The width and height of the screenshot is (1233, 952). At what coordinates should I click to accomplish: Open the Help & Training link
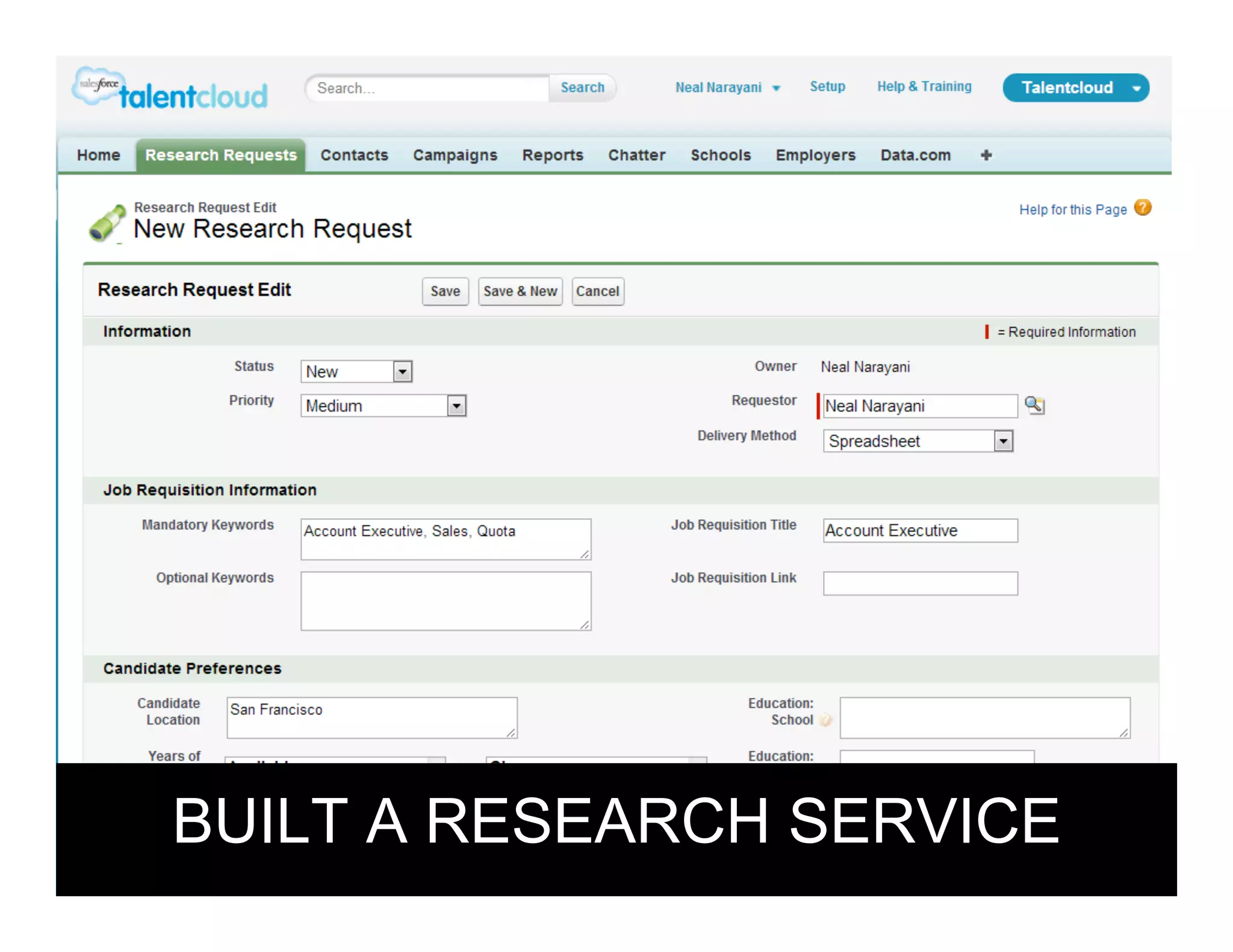point(924,87)
